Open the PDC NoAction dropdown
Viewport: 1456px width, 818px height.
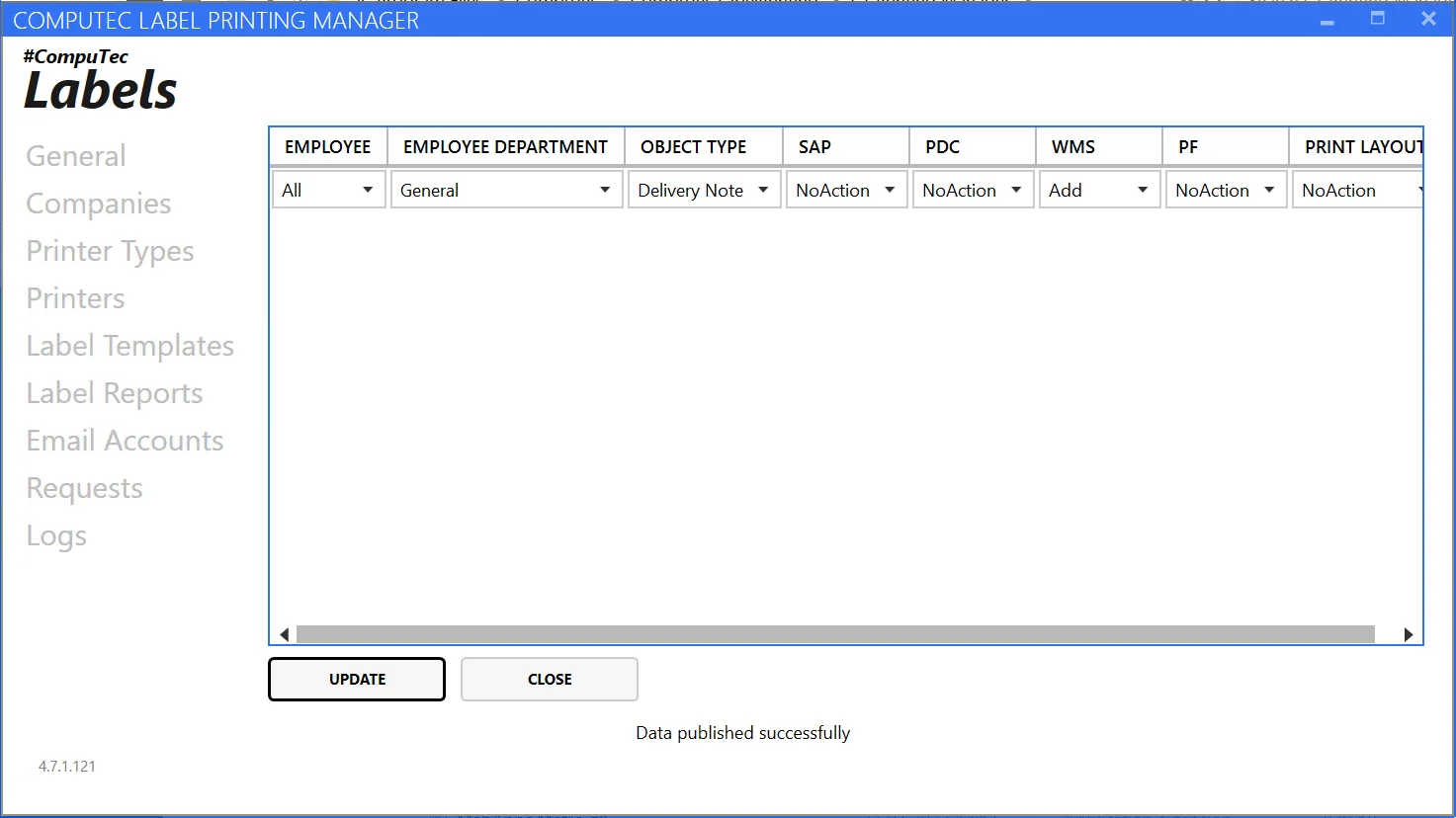pyautogui.click(x=973, y=190)
